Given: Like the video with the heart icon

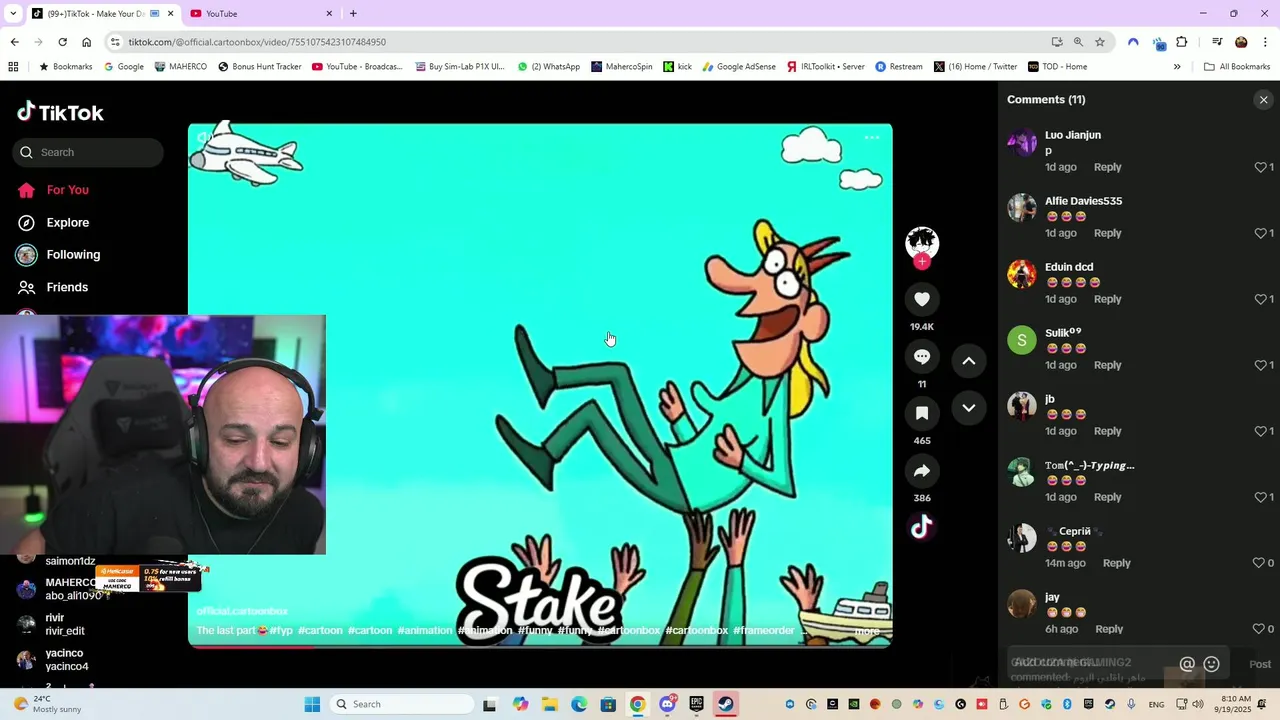Looking at the screenshot, I should 922,299.
